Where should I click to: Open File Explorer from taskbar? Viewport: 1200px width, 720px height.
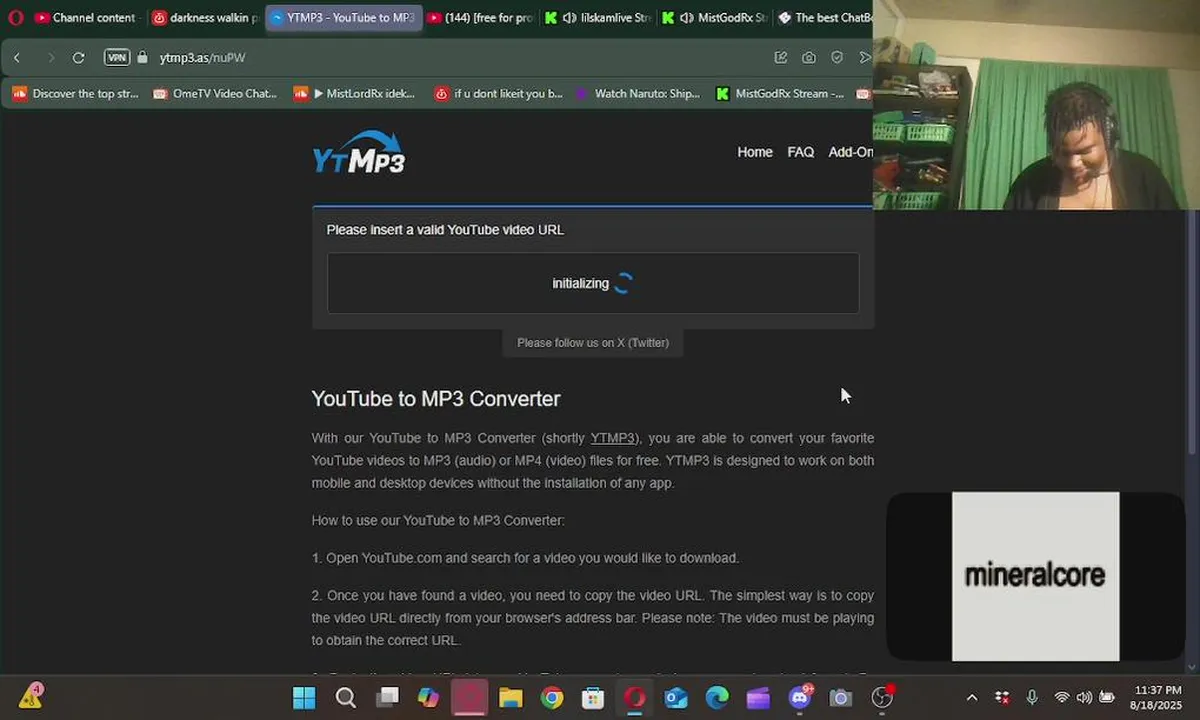(x=511, y=698)
